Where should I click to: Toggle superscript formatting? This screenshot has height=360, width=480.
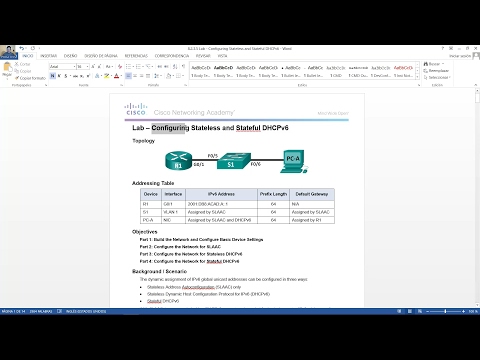coord(88,76)
